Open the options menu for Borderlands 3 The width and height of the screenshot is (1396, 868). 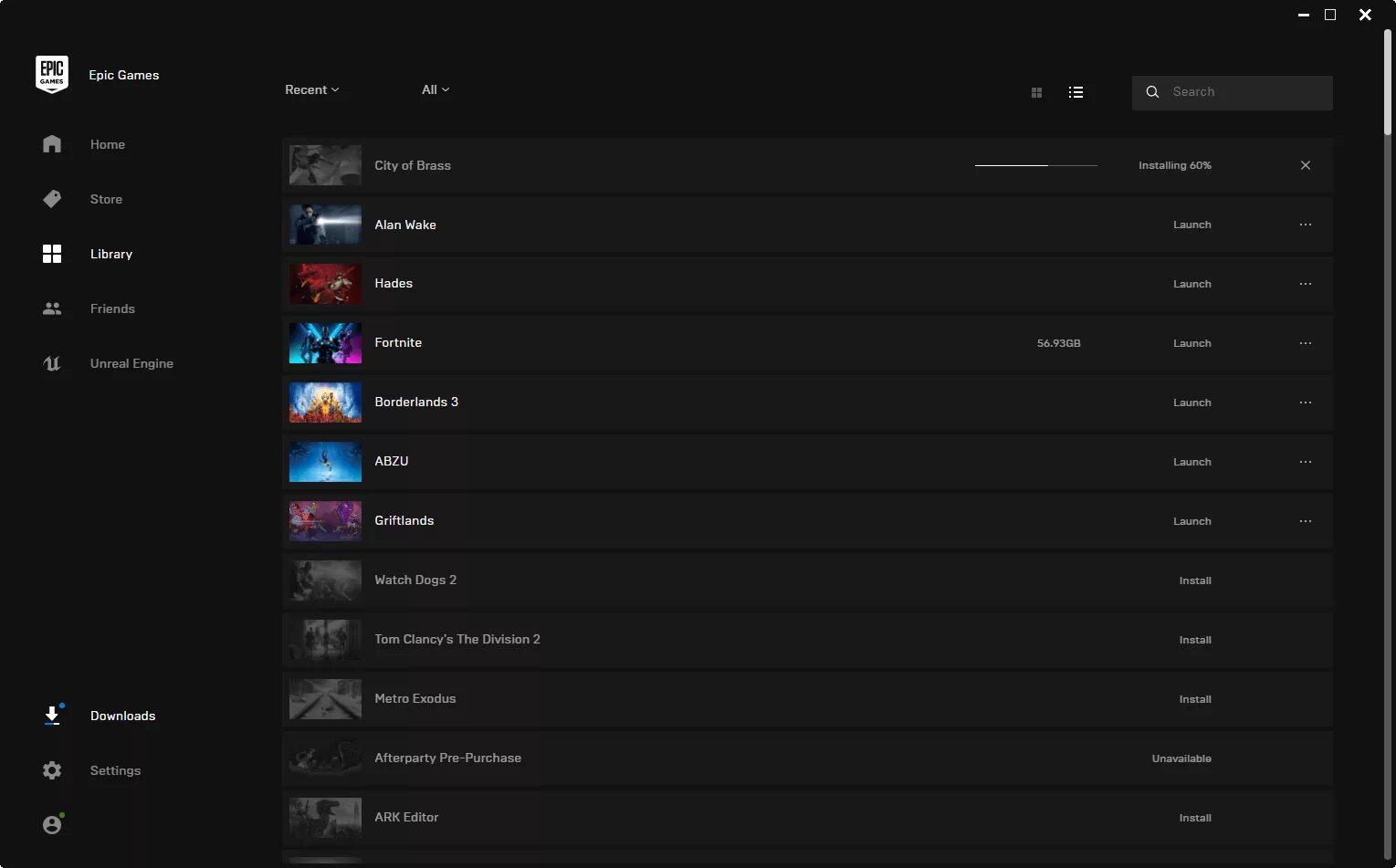pos(1306,403)
